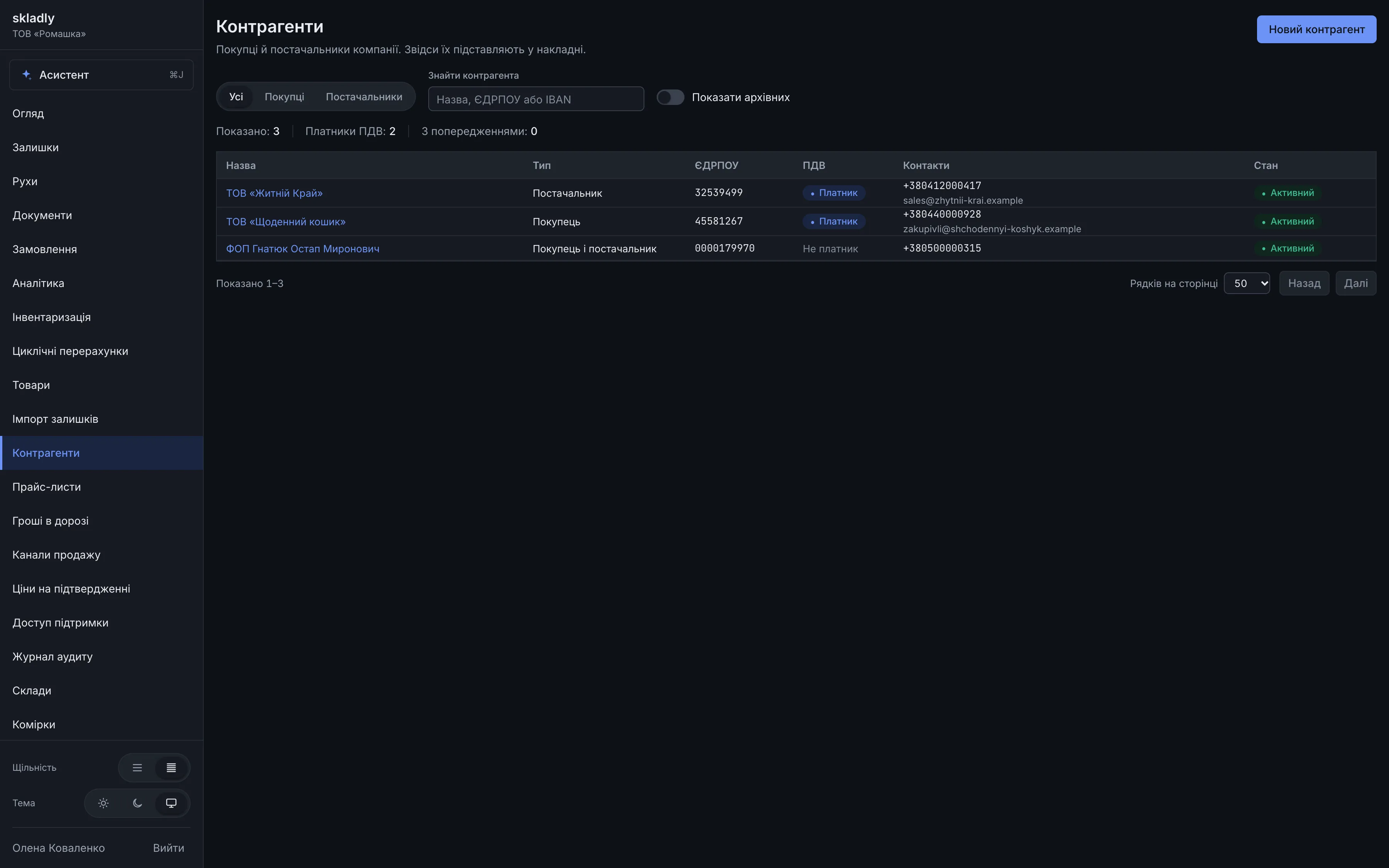Open the Асистент sparkle button
The height and width of the screenshot is (868, 1389).
click(x=101, y=74)
